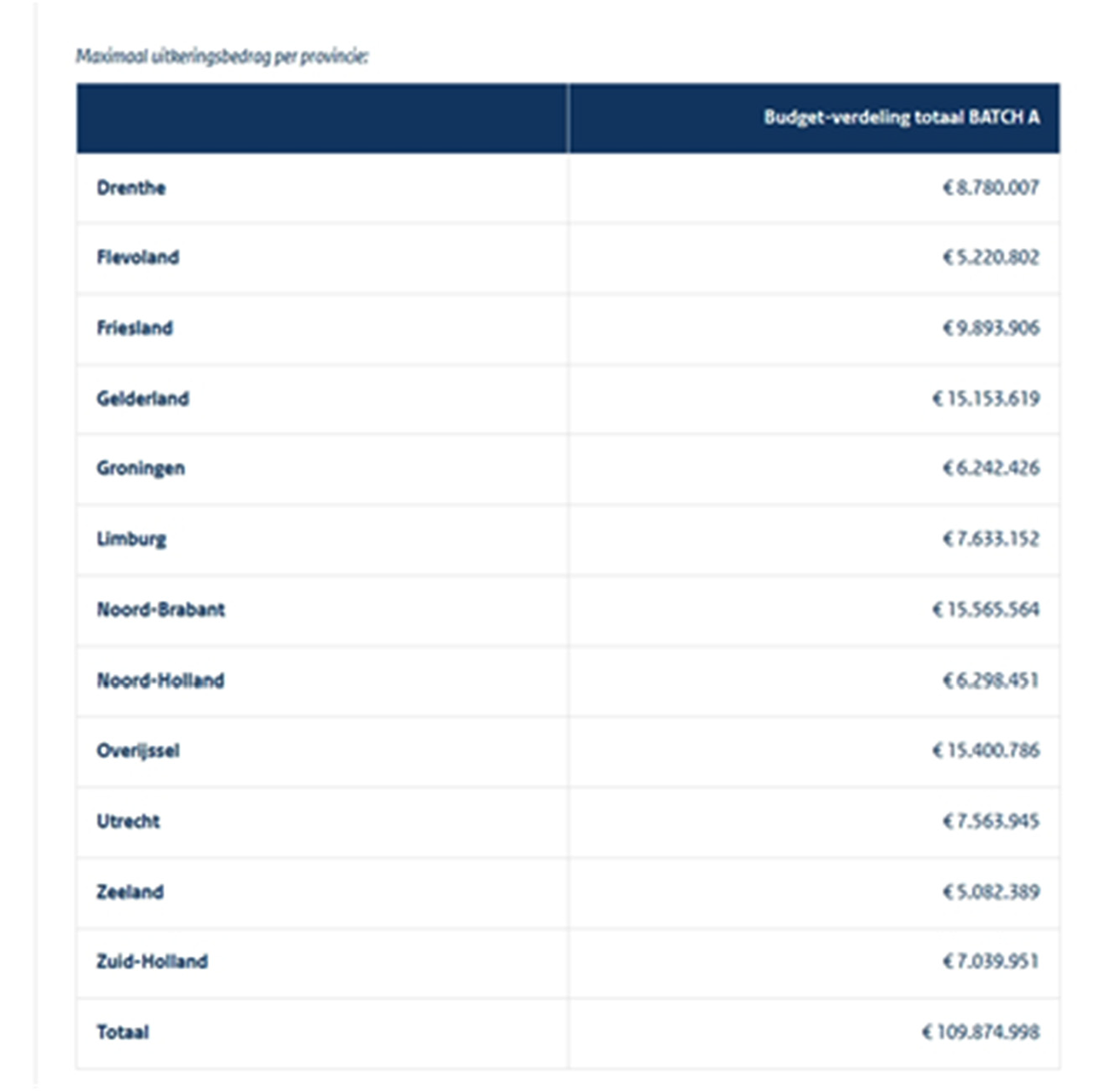Click the caption Maximaal uitkeringsbedrag per provincie
Viewport: 1107px width, 1092px height.
(222, 57)
